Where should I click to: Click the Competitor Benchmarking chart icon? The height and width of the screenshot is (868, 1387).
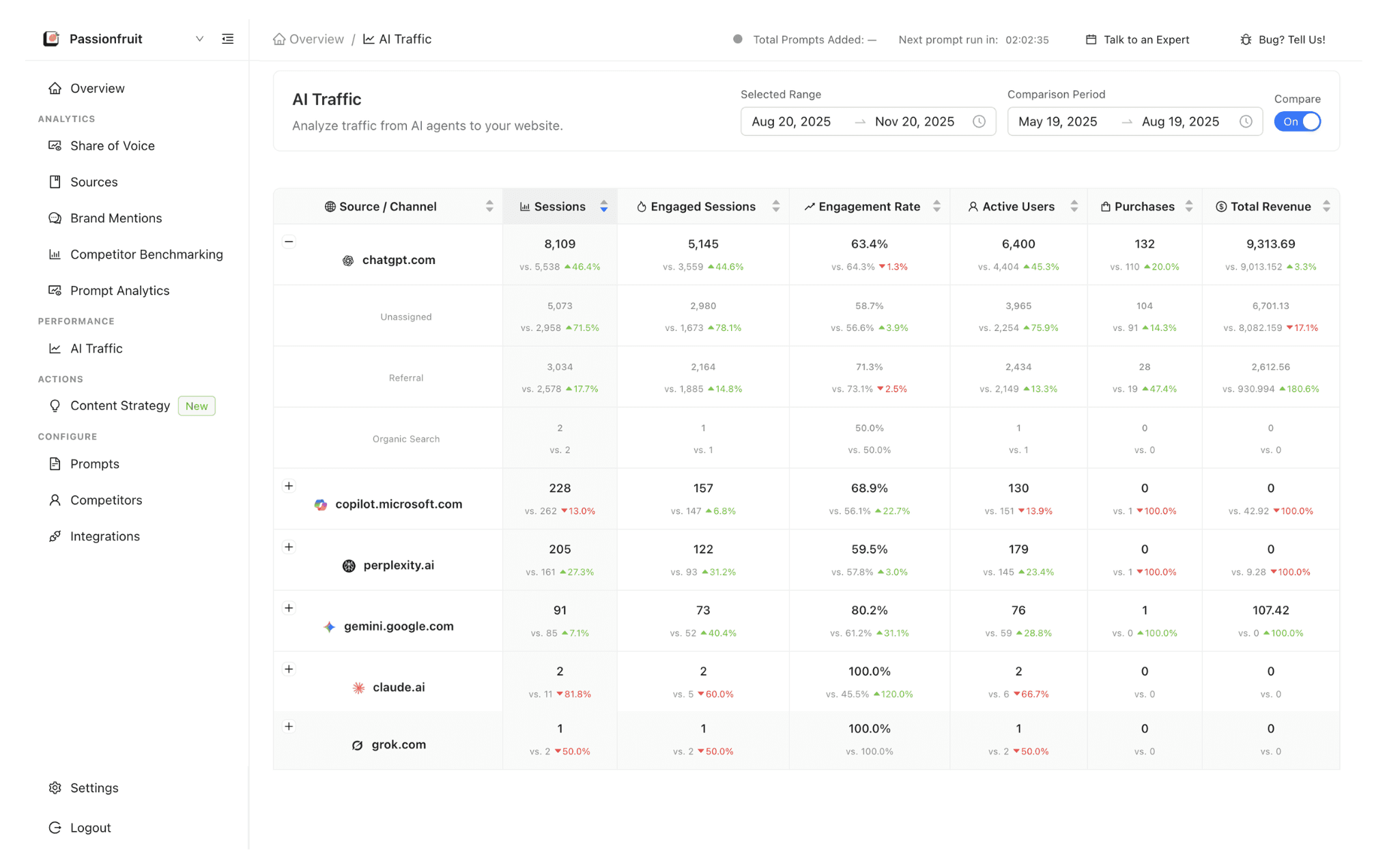[55, 254]
